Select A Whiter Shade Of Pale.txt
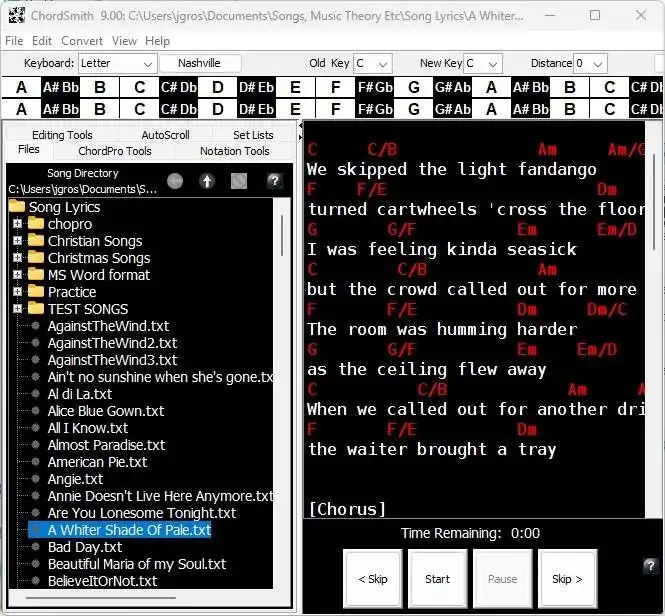This screenshot has width=665, height=616. tap(129, 530)
